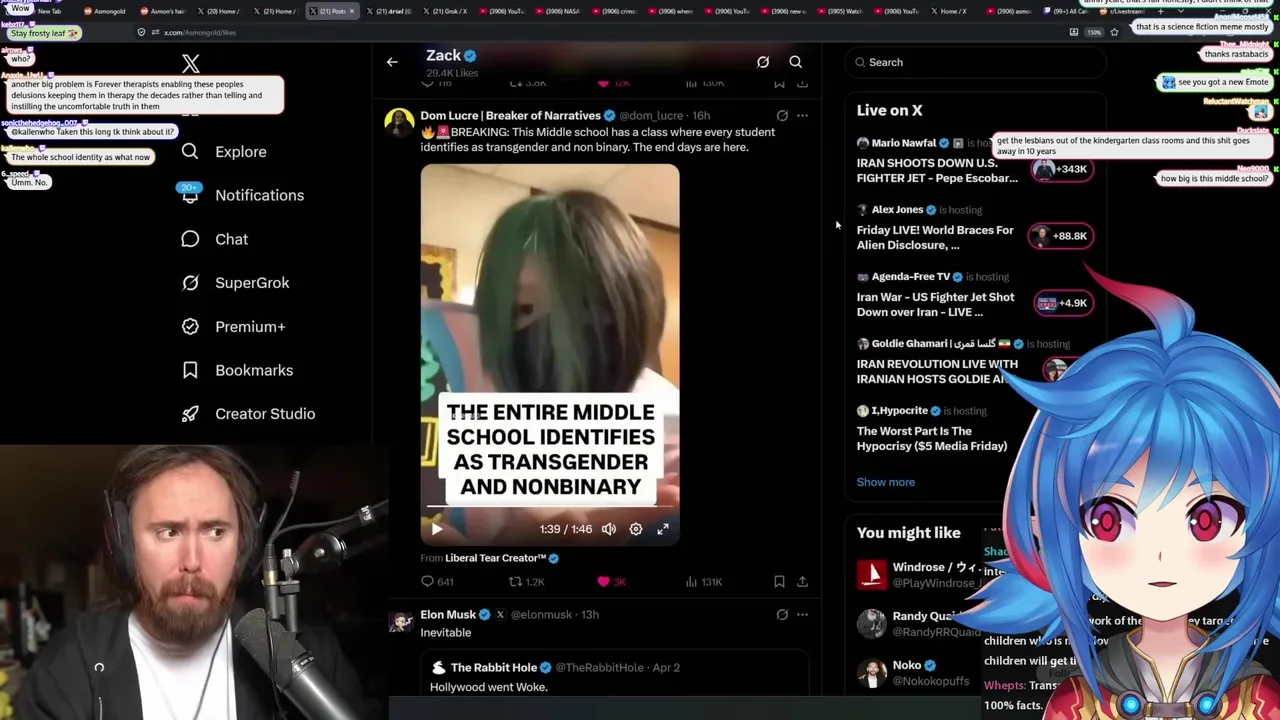Go back with the left arrow icon
The width and height of the screenshot is (1280, 720).
[392, 62]
